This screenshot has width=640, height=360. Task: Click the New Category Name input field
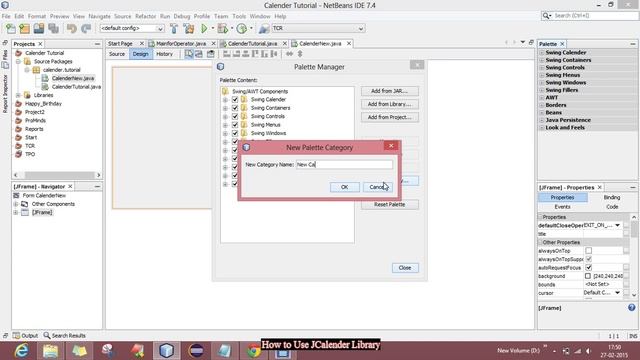click(344, 164)
